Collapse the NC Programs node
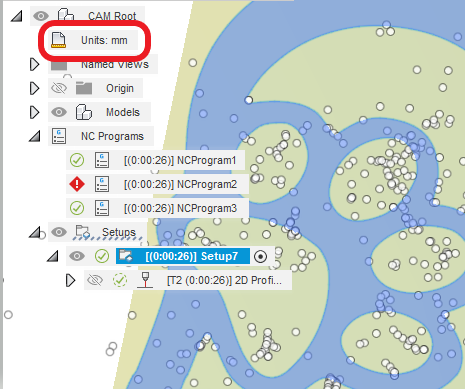 35,136
